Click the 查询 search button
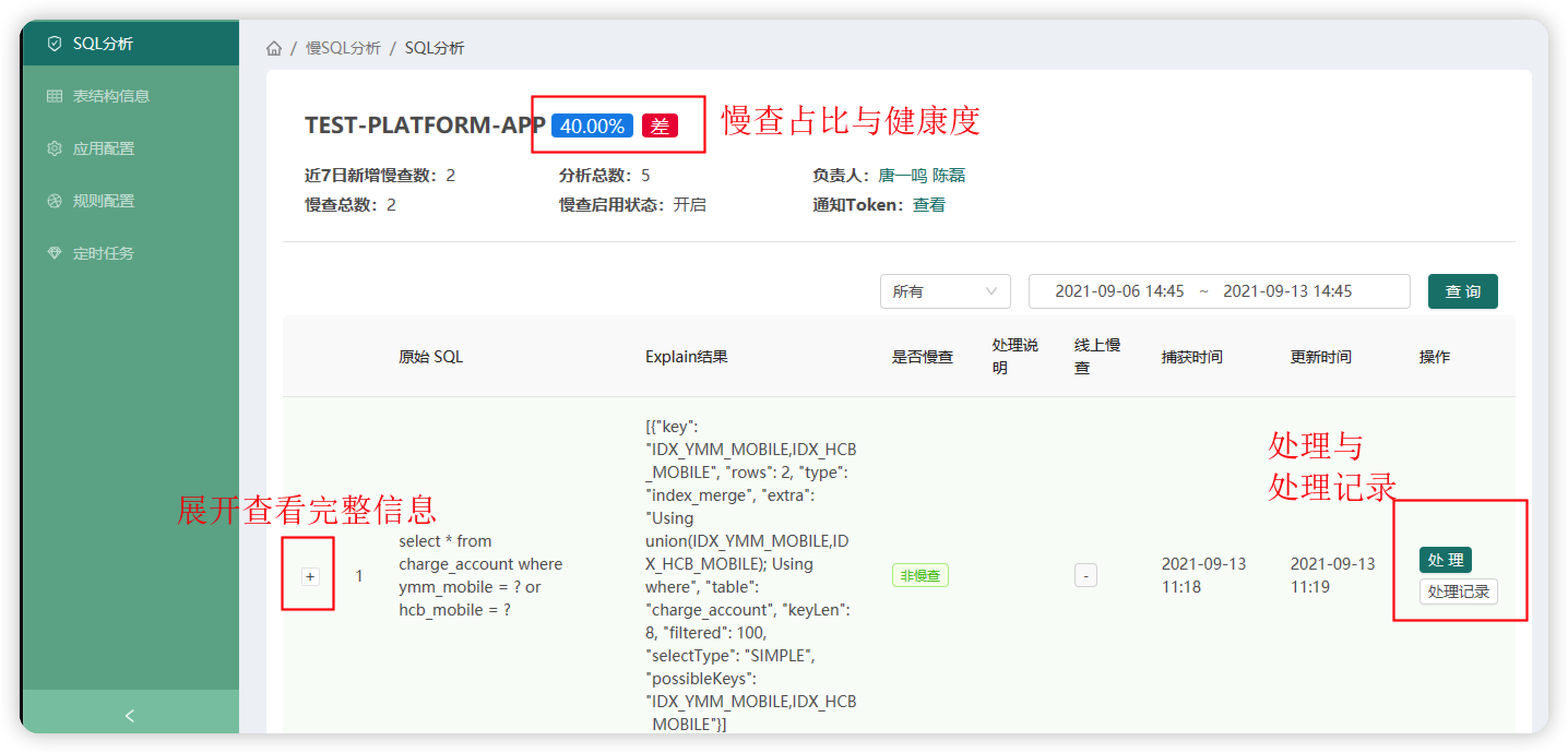 (1462, 291)
